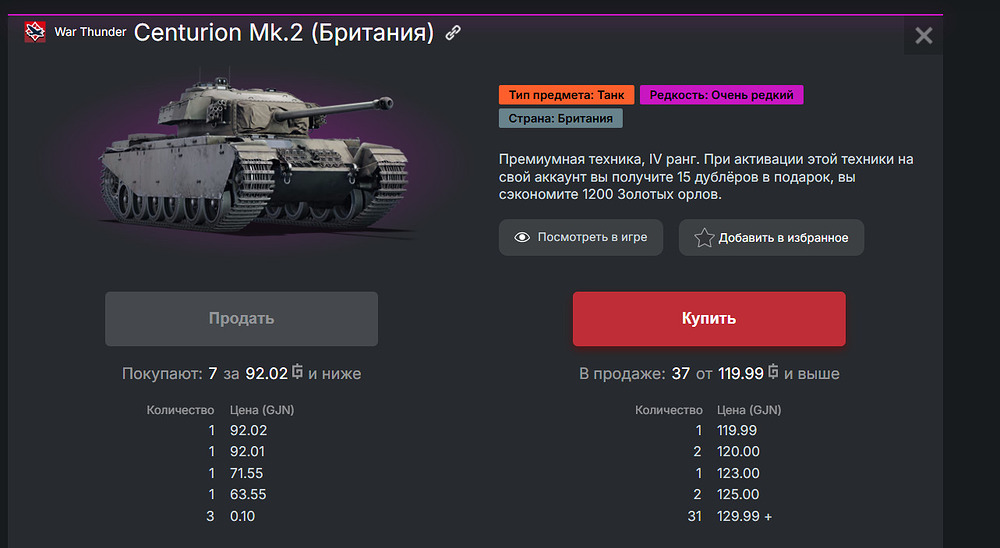Click the grey Продать button
Viewport: 1000px width, 548px height.
tap(242, 319)
